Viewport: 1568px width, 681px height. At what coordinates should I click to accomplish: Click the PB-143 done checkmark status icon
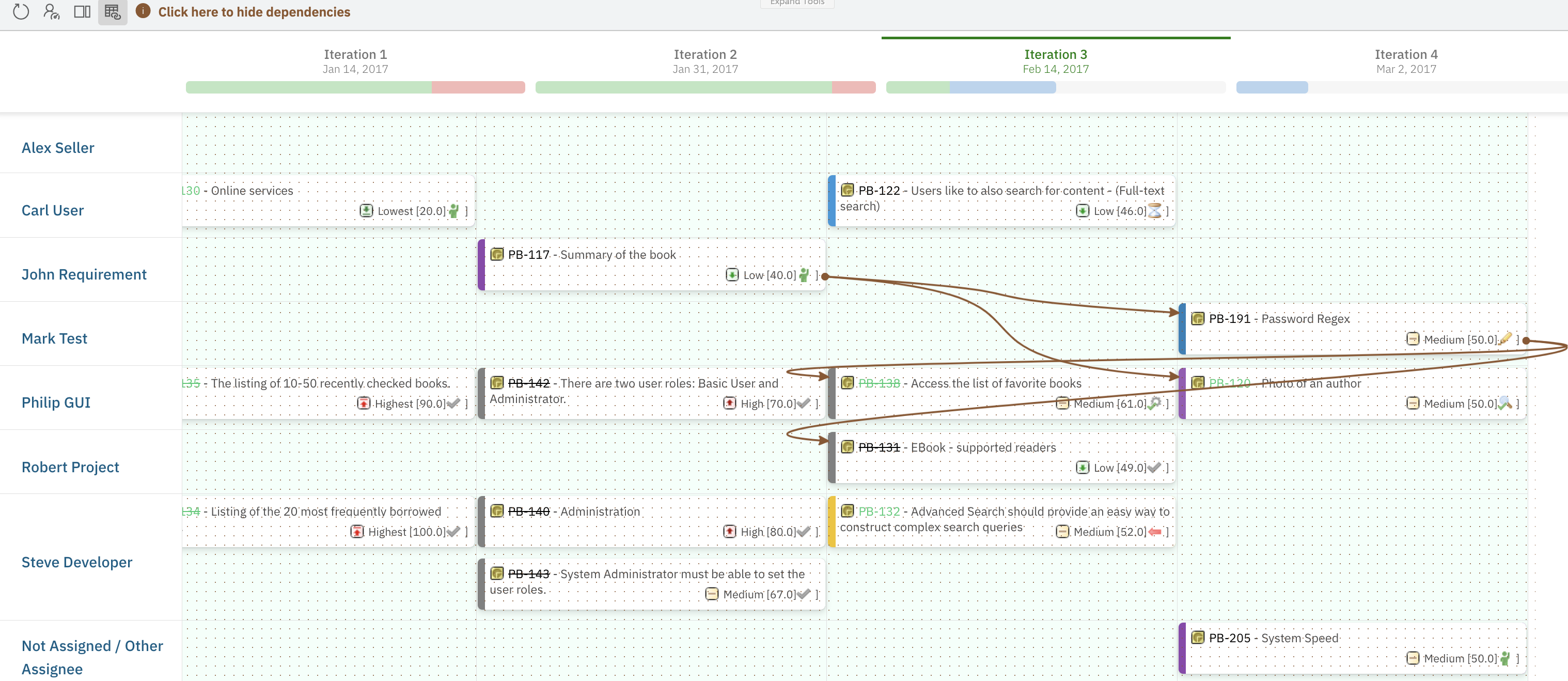(804, 594)
